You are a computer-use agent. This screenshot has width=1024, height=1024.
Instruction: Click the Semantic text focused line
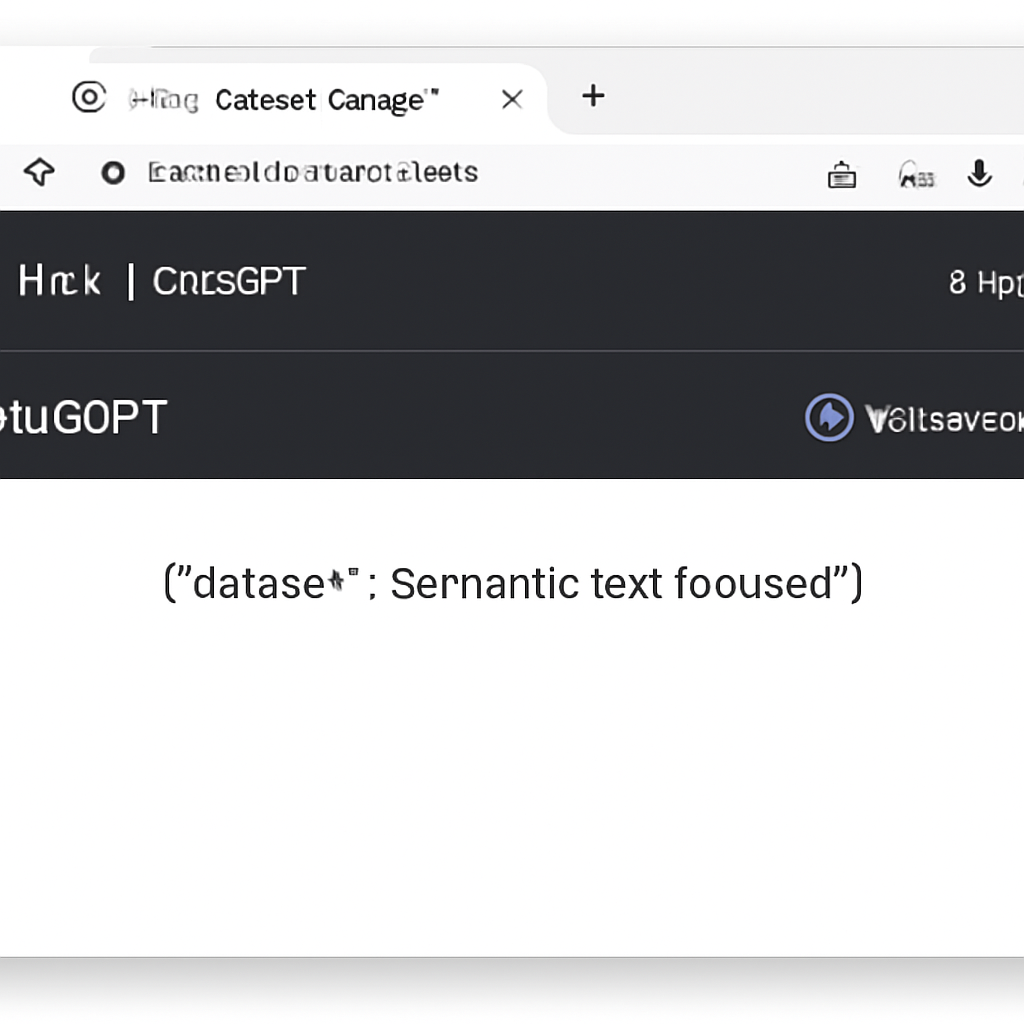513,583
